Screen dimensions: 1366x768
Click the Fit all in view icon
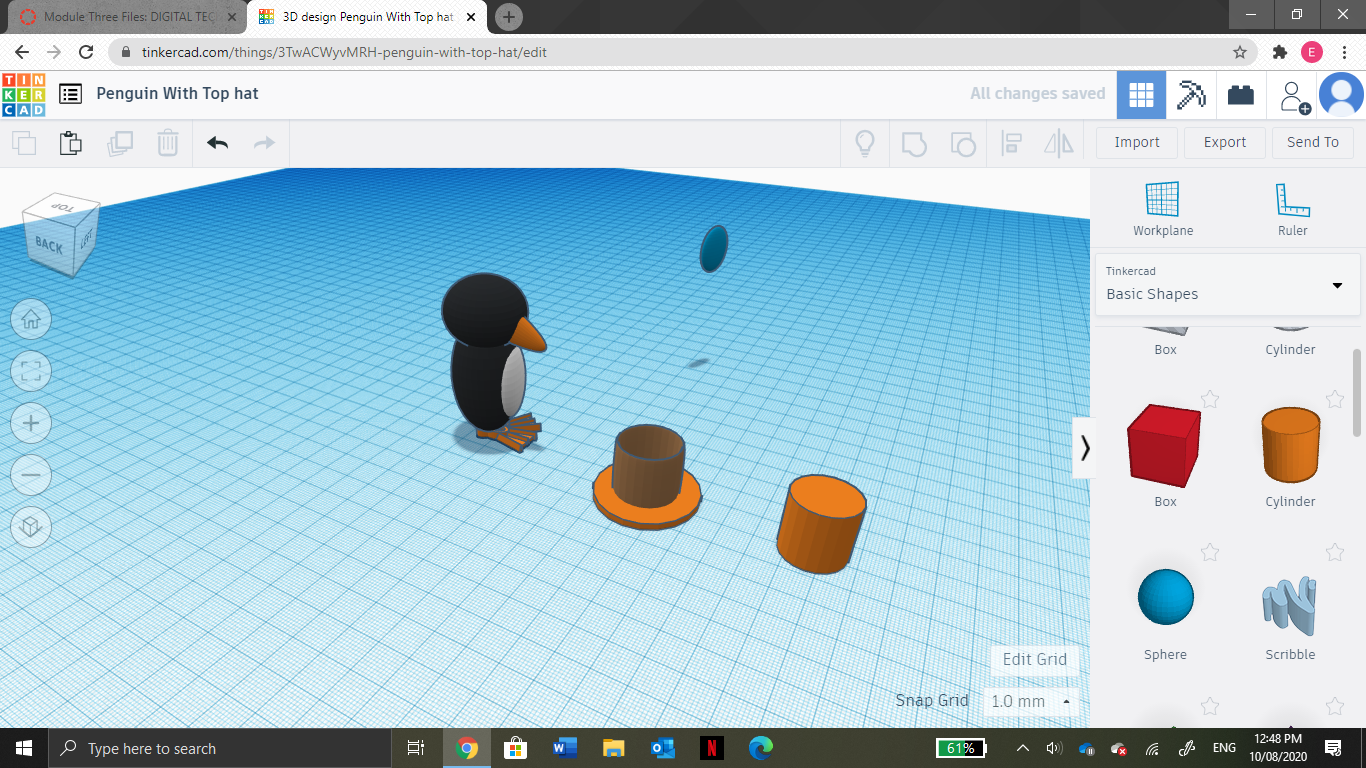[31, 372]
